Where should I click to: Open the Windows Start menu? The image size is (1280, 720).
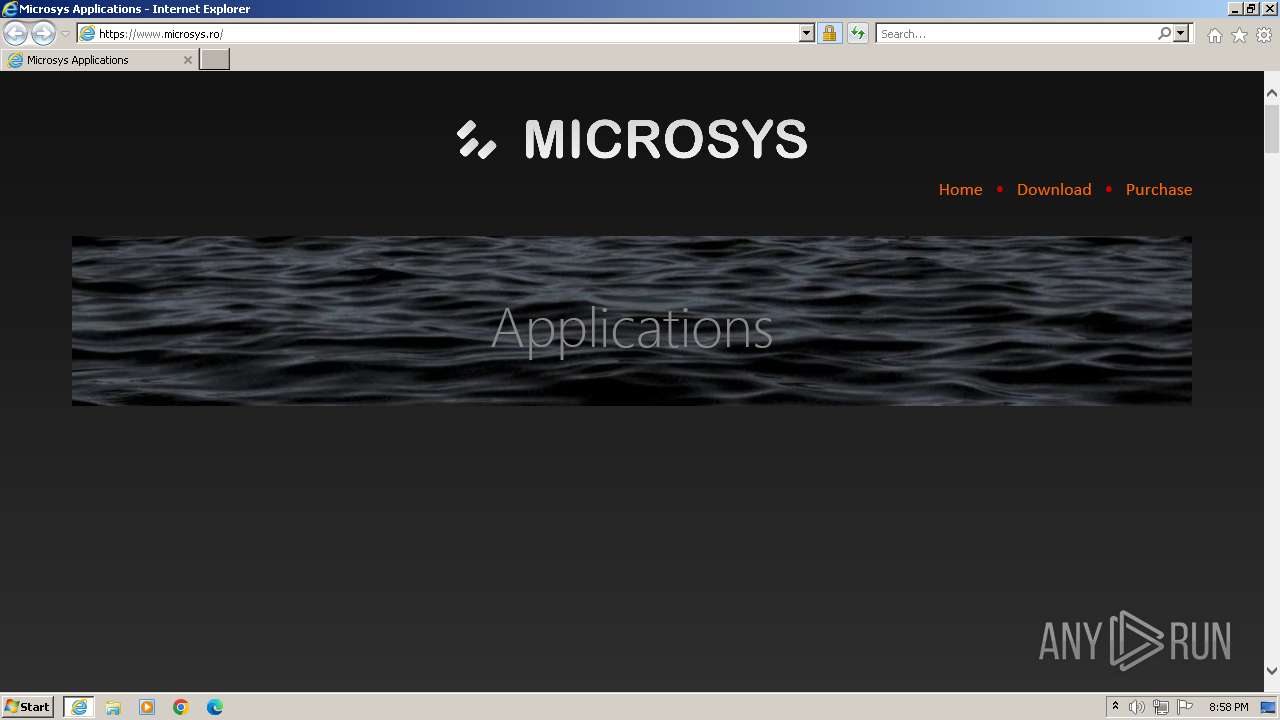[27, 706]
